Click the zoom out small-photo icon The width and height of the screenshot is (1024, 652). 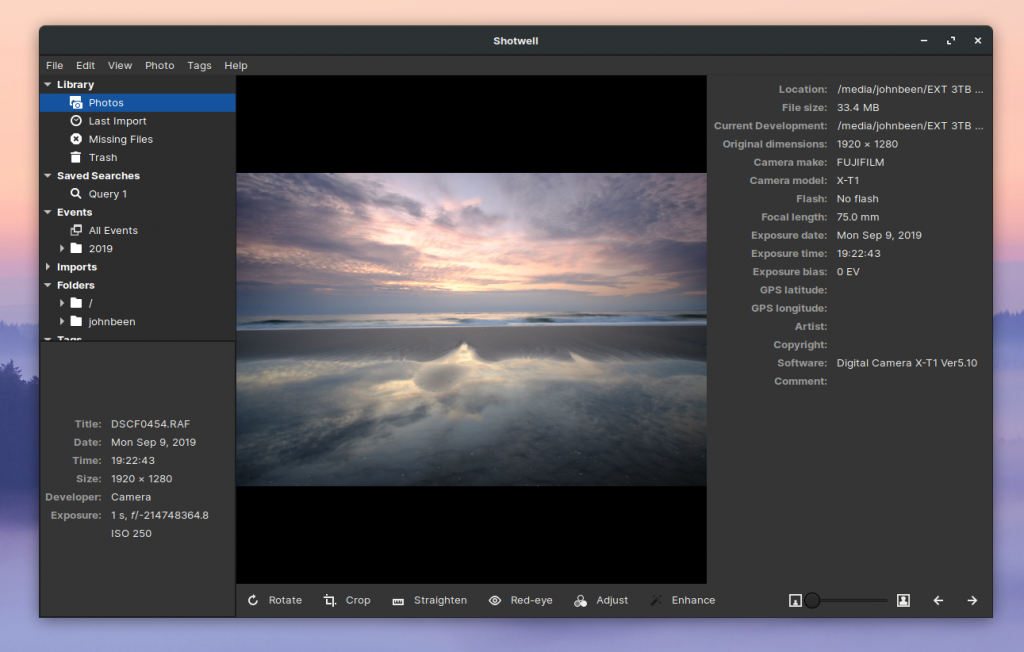click(x=795, y=600)
